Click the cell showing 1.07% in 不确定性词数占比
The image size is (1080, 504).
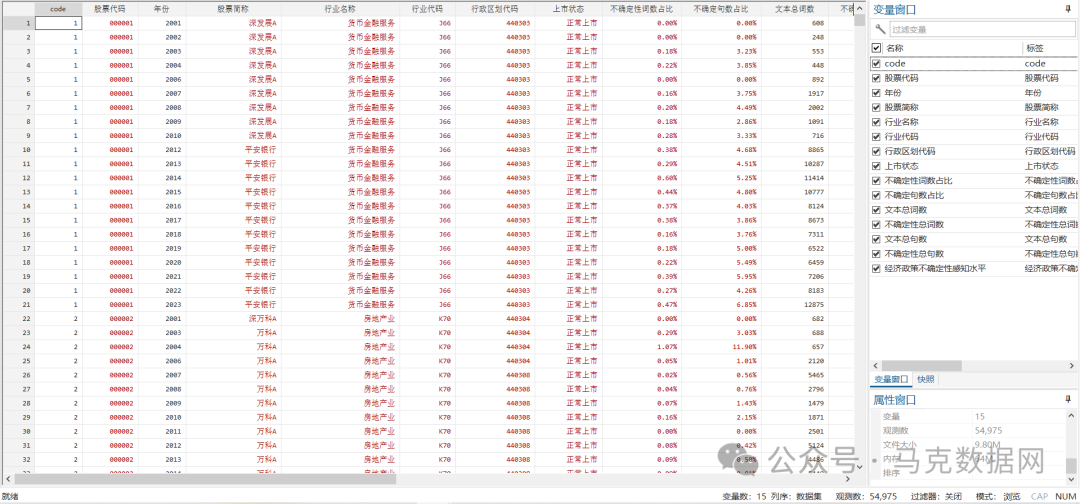point(642,347)
